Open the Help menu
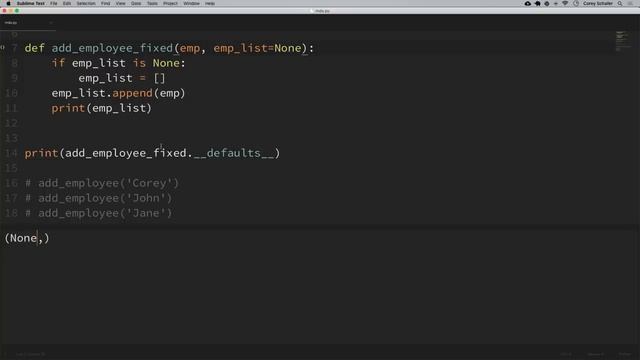640x360 pixels. click(x=210, y=3)
